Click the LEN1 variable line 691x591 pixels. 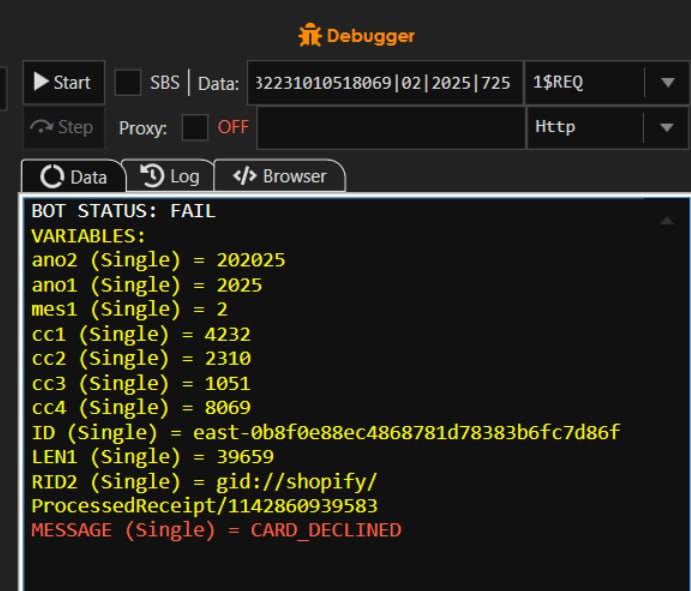coord(152,457)
